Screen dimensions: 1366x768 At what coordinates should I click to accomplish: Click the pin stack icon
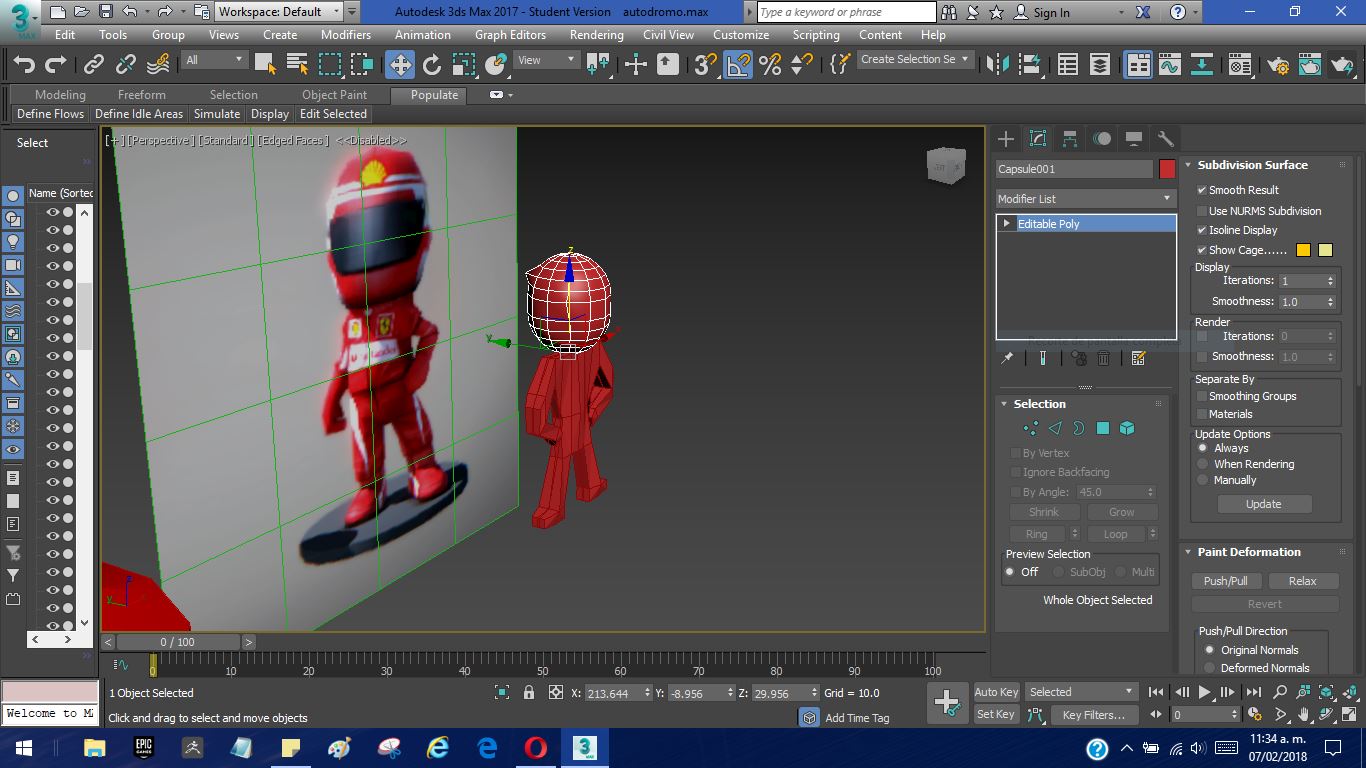(1008, 358)
